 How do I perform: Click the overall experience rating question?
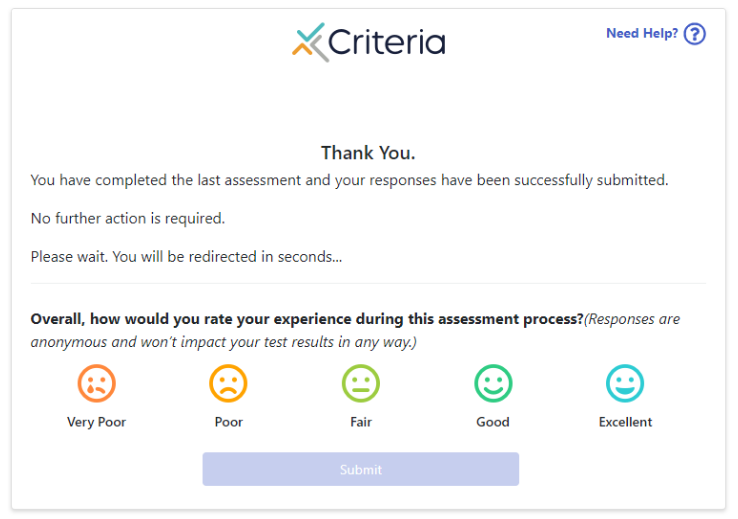[x=307, y=319]
